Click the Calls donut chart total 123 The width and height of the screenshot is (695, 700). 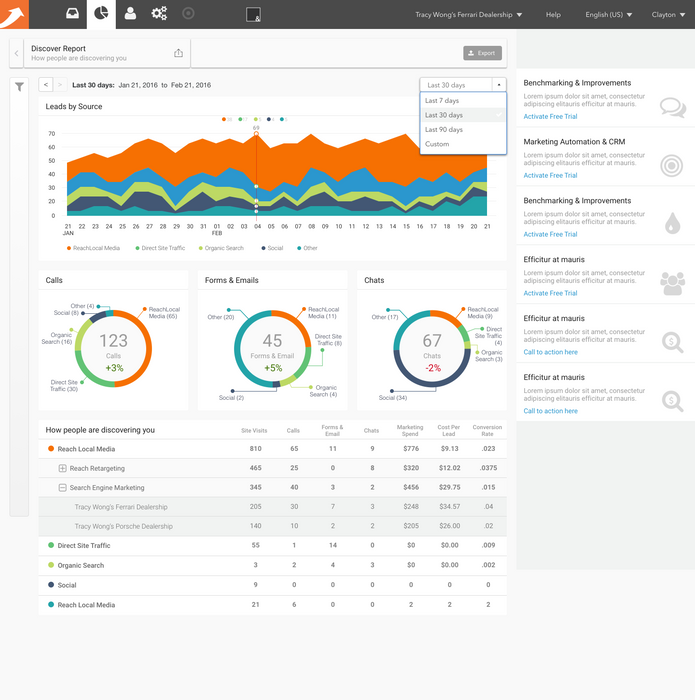point(113,341)
